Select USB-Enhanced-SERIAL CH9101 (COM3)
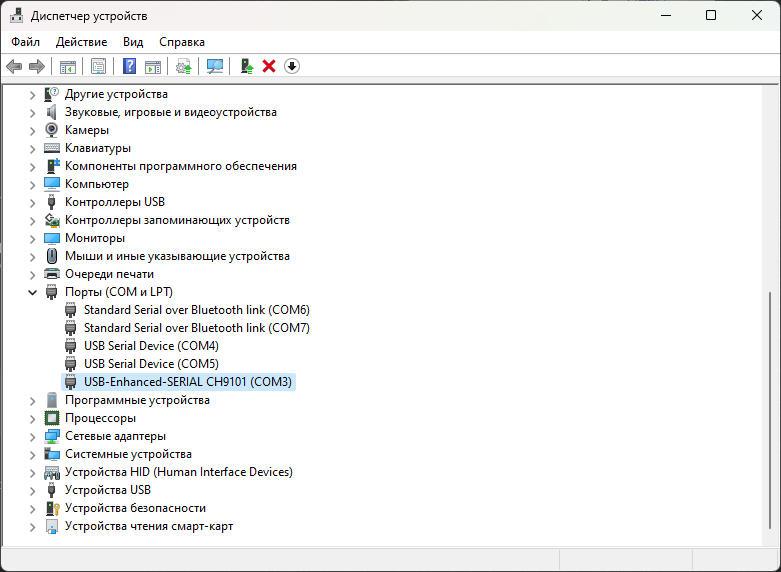Screen dimensions: 781x572 188,382
